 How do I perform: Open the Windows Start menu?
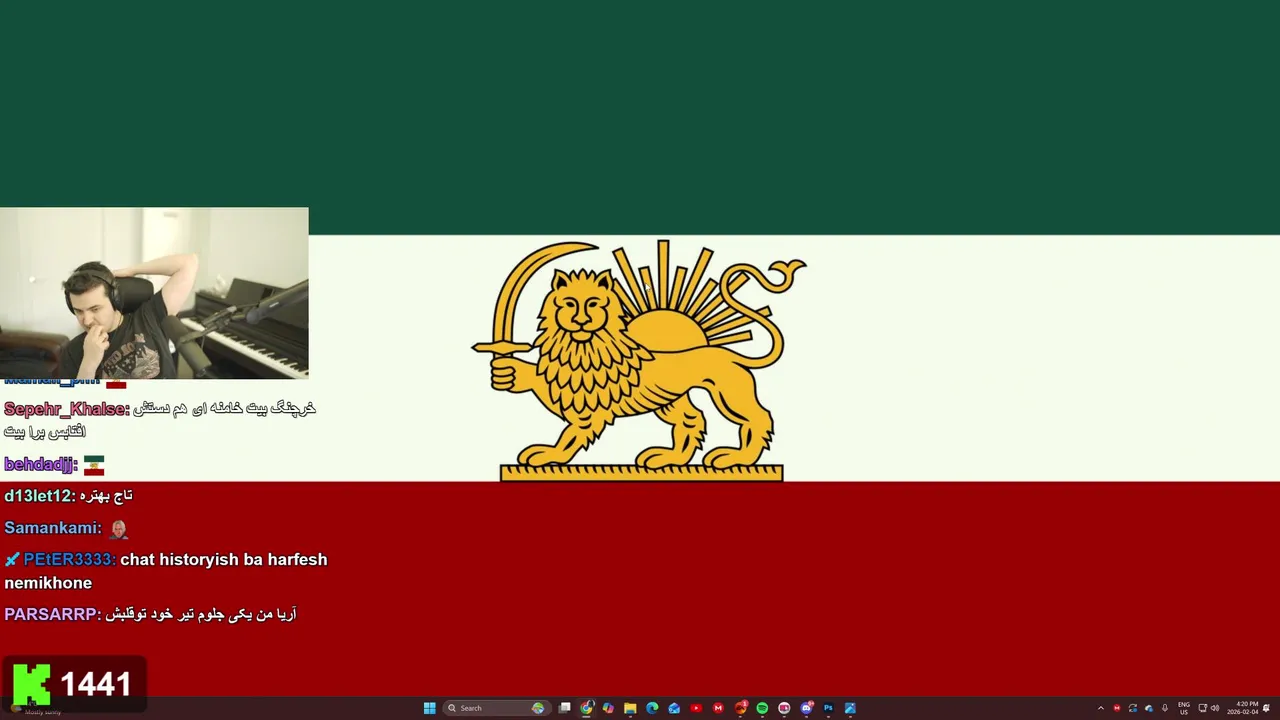tap(430, 708)
